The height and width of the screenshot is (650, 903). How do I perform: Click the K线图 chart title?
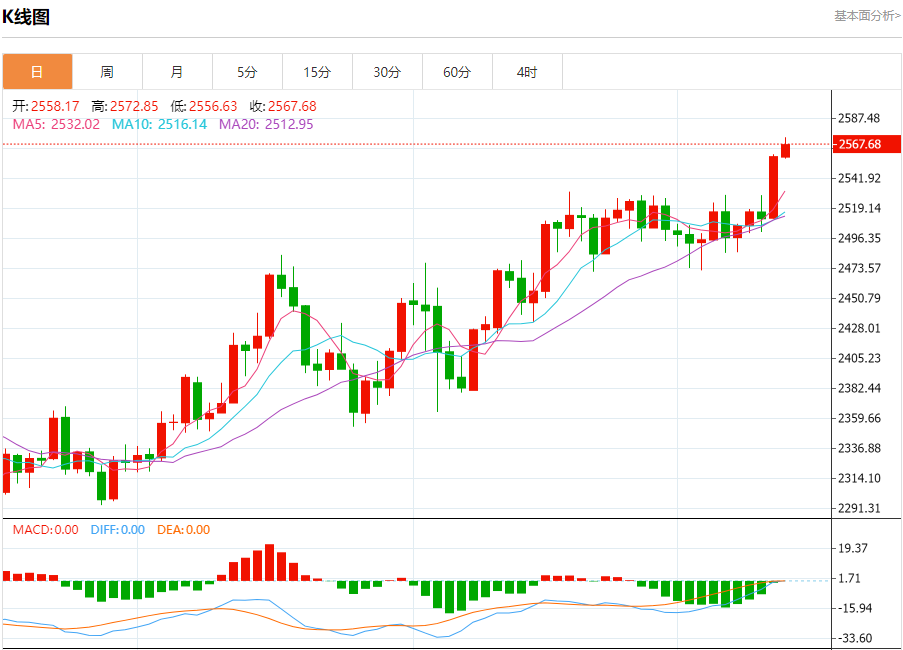(x=26, y=17)
